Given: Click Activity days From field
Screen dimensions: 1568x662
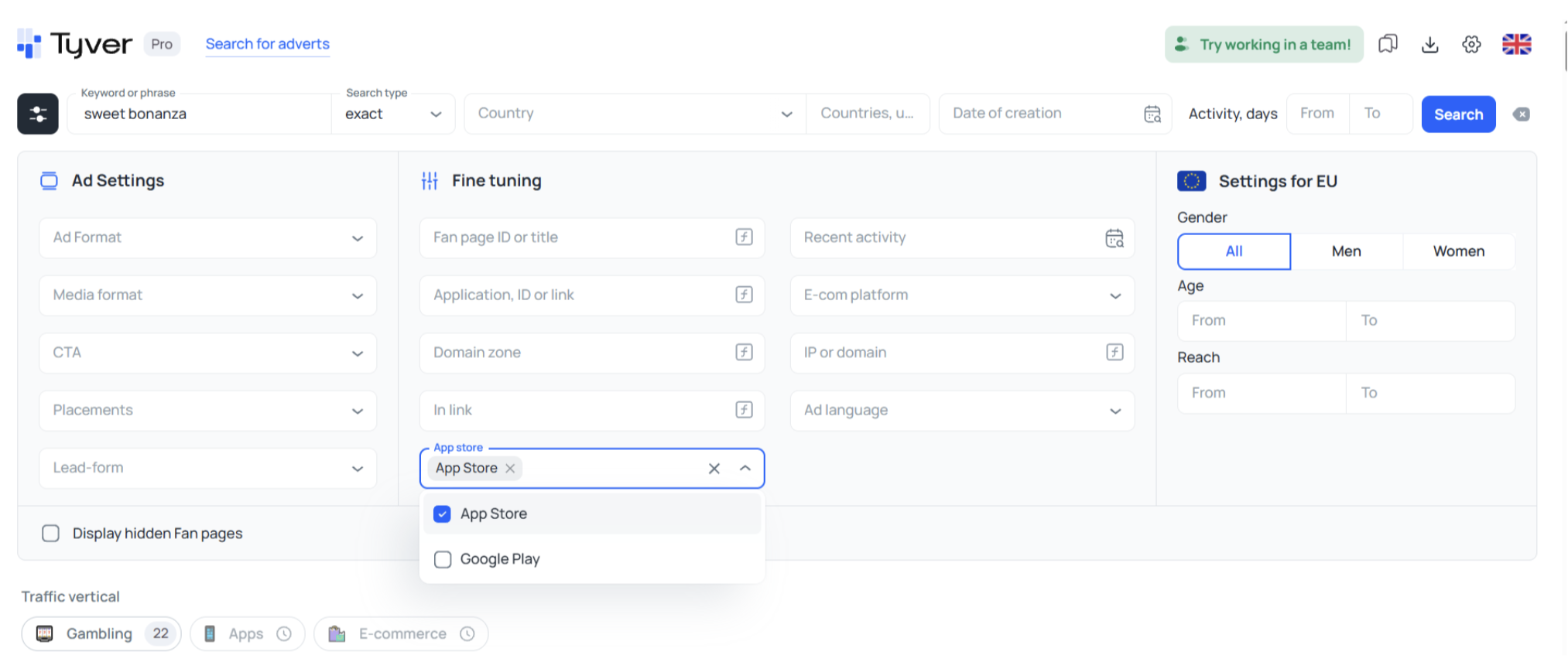Looking at the screenshot, I should point(1318,114).
